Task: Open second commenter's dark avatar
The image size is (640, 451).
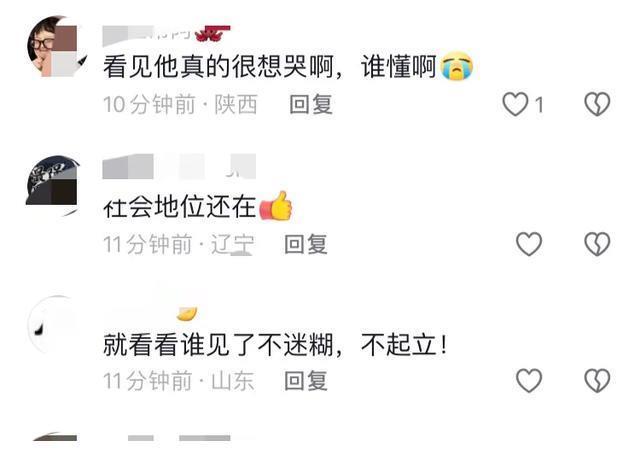Action: (53, 185)
